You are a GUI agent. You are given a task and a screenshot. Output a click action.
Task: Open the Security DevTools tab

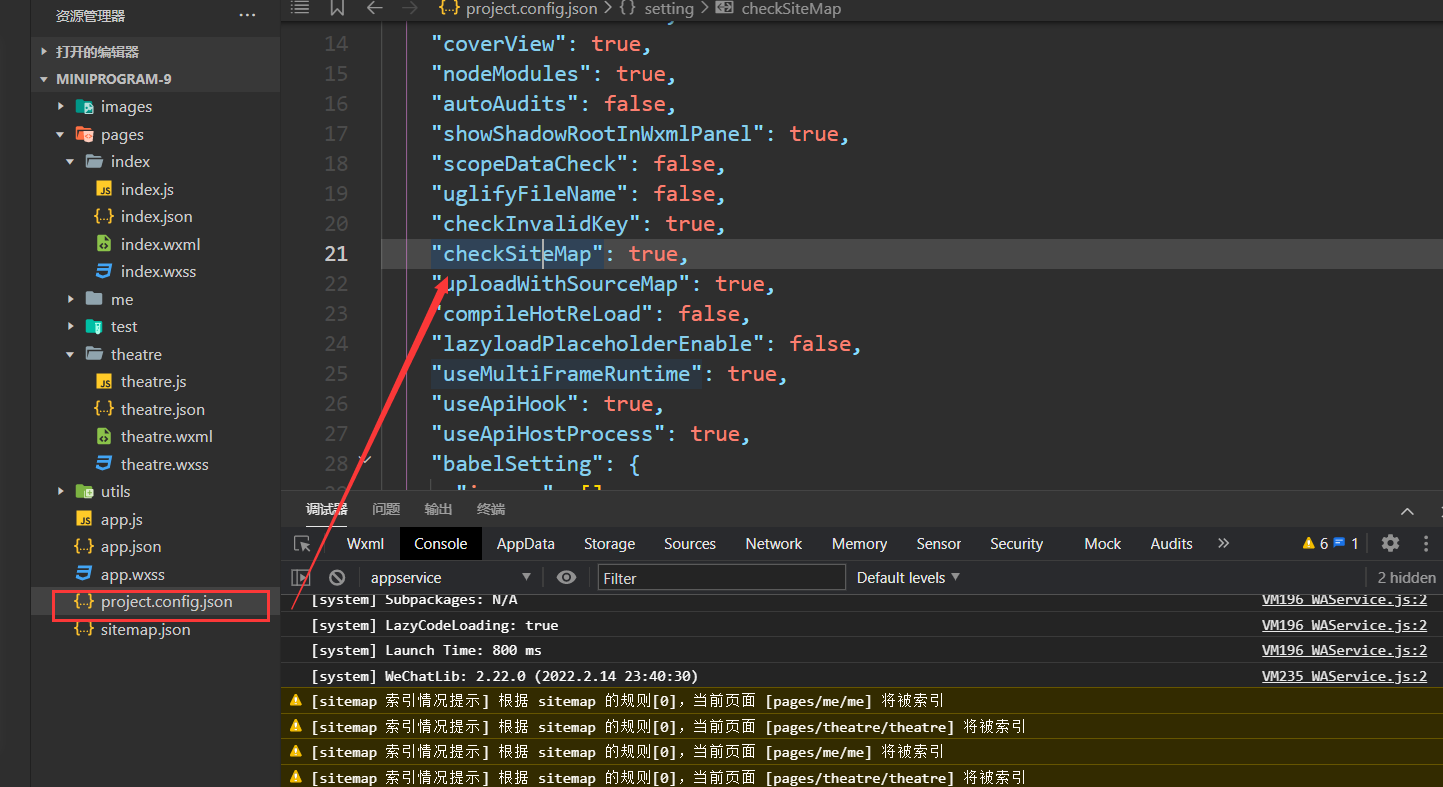1016,544
